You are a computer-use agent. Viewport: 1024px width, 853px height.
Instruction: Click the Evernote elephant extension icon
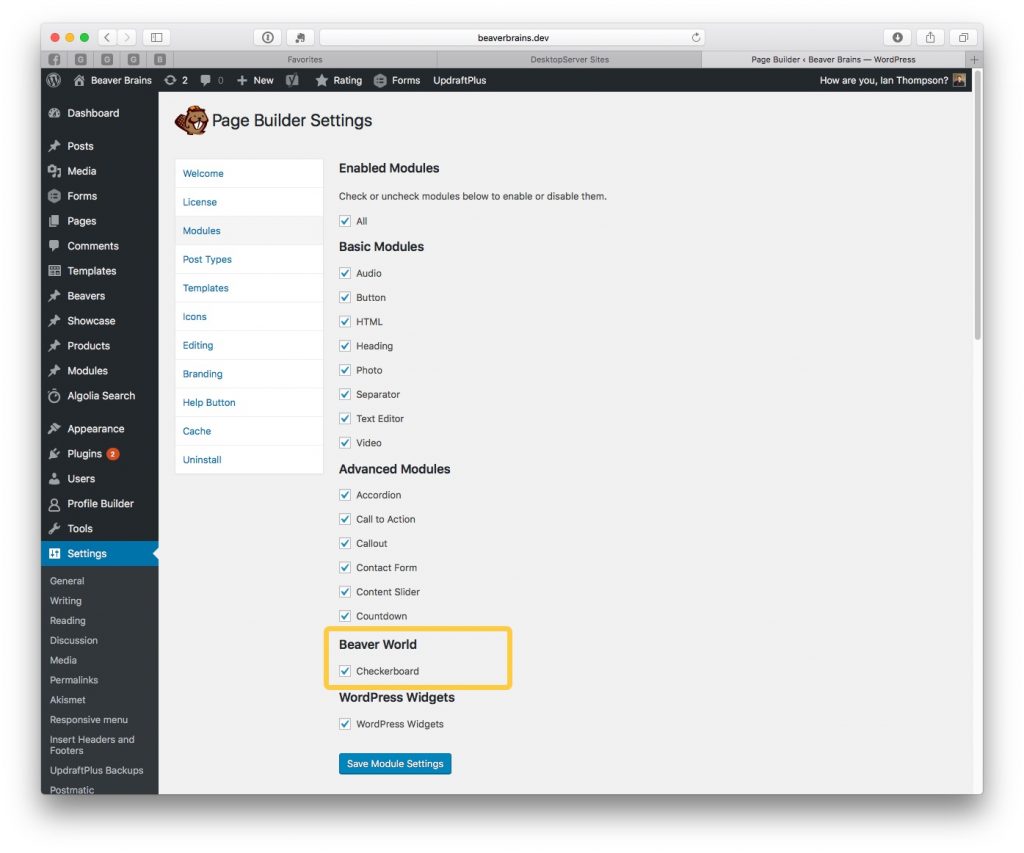(x=300, y=37)
